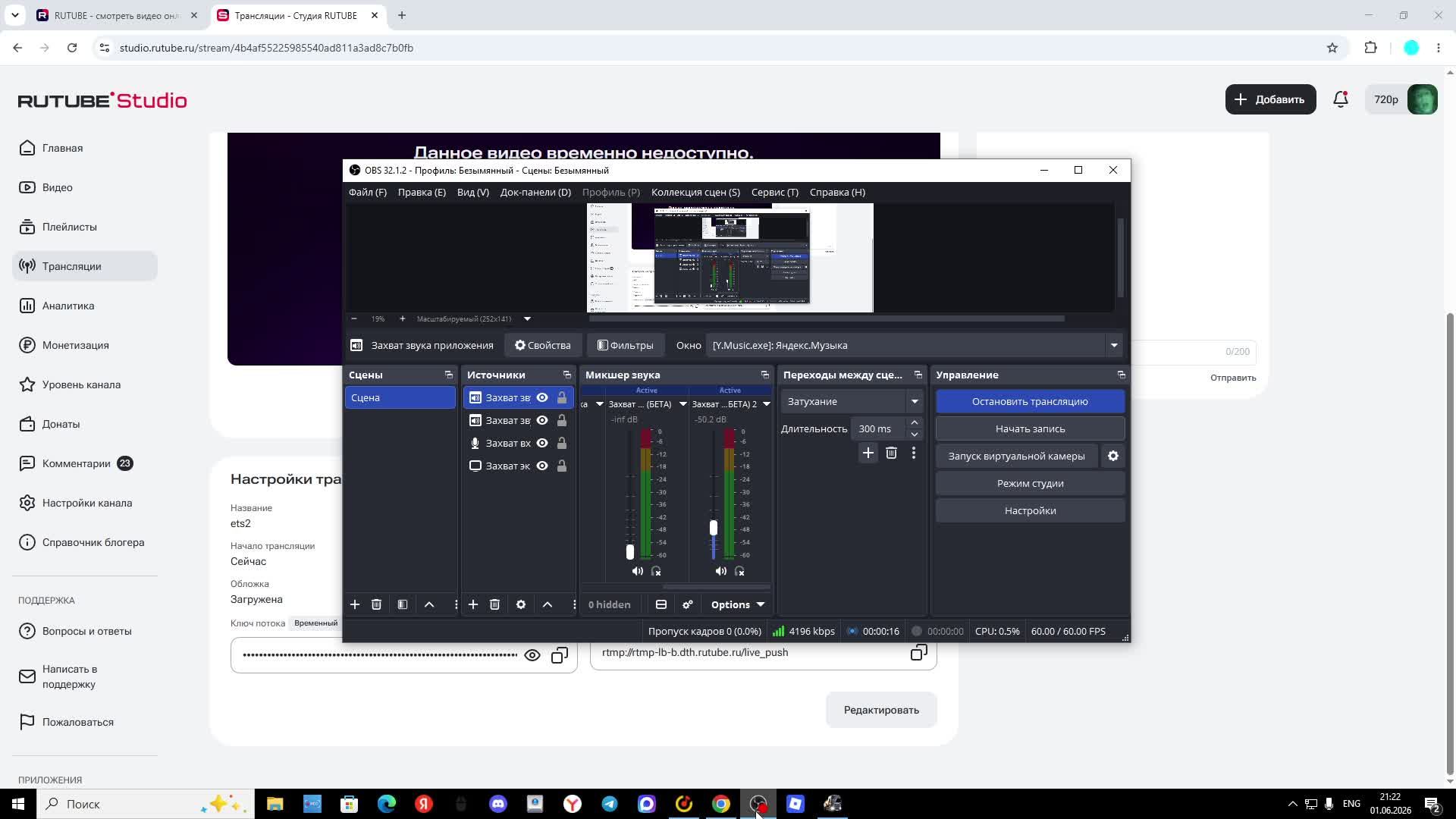Toggle monitoring on Захват ...БЕТА) 2 channel
This screenshot has height=819, width=1456.
point(740,571)
